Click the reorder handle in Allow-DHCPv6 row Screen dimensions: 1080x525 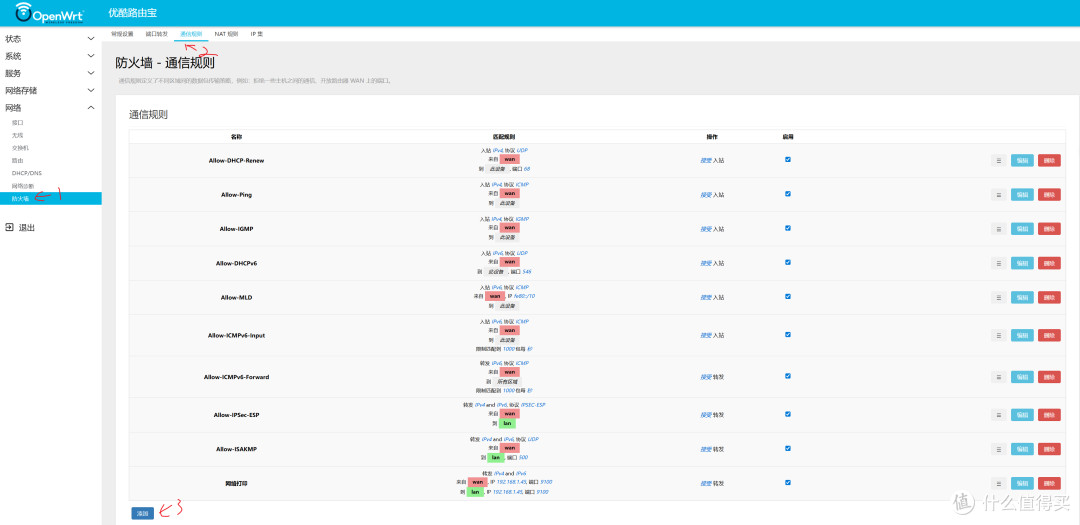998,263
